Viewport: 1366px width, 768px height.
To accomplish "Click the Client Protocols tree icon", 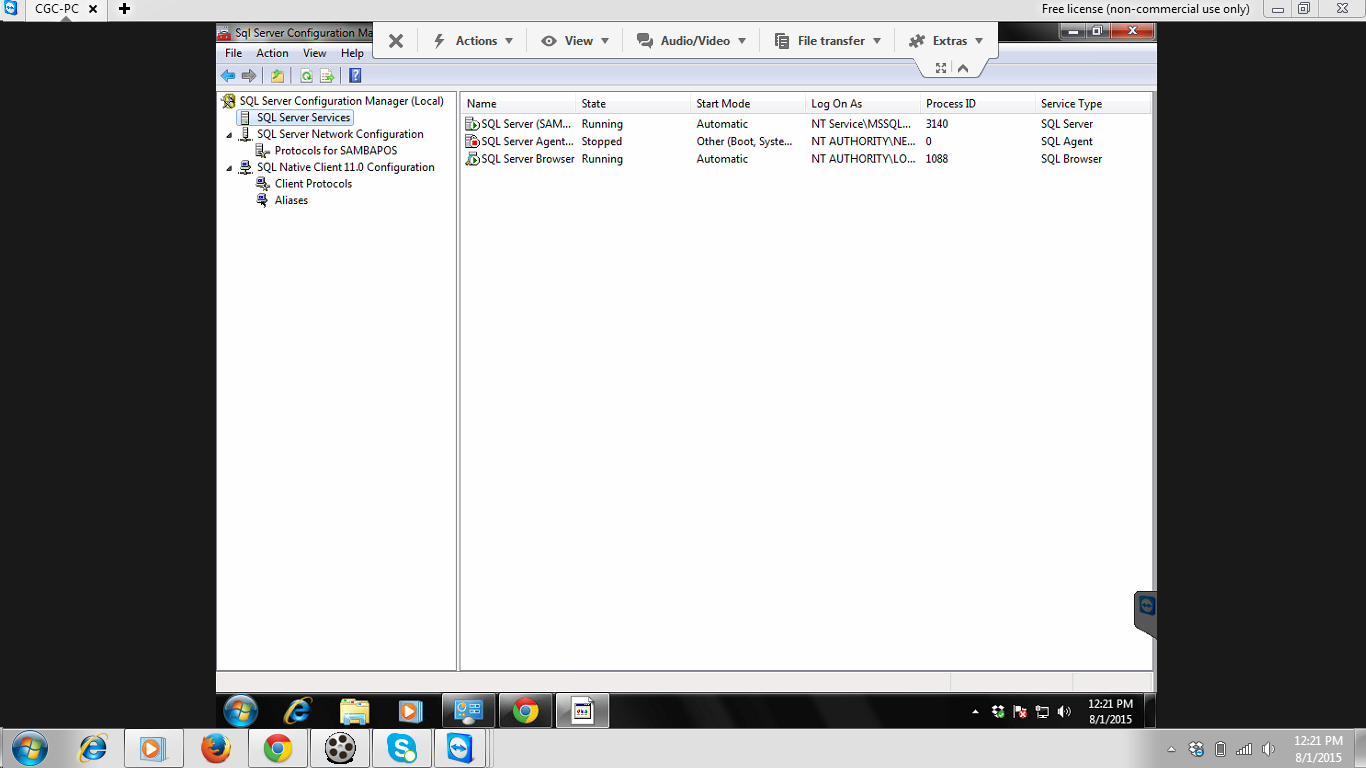I will [x=263, y=184].
